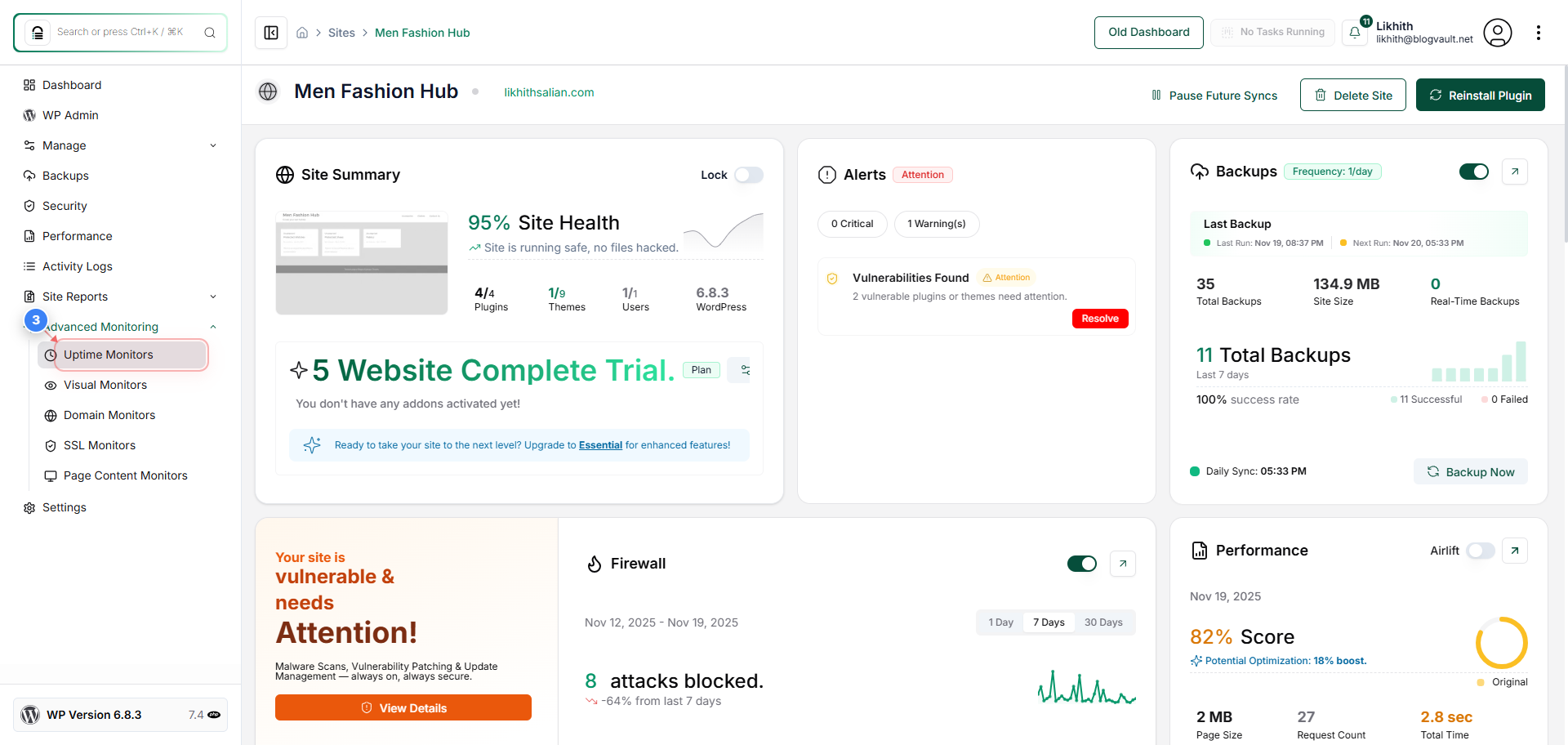Click the sparkle icon in upgrade banner
Screen dimensions: 1568x745
tap(312, 445)
